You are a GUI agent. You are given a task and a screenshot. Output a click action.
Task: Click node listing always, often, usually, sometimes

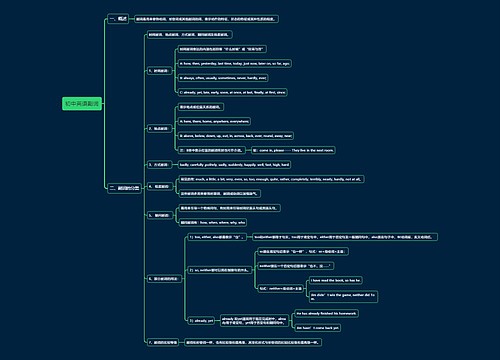coord(223,78)
